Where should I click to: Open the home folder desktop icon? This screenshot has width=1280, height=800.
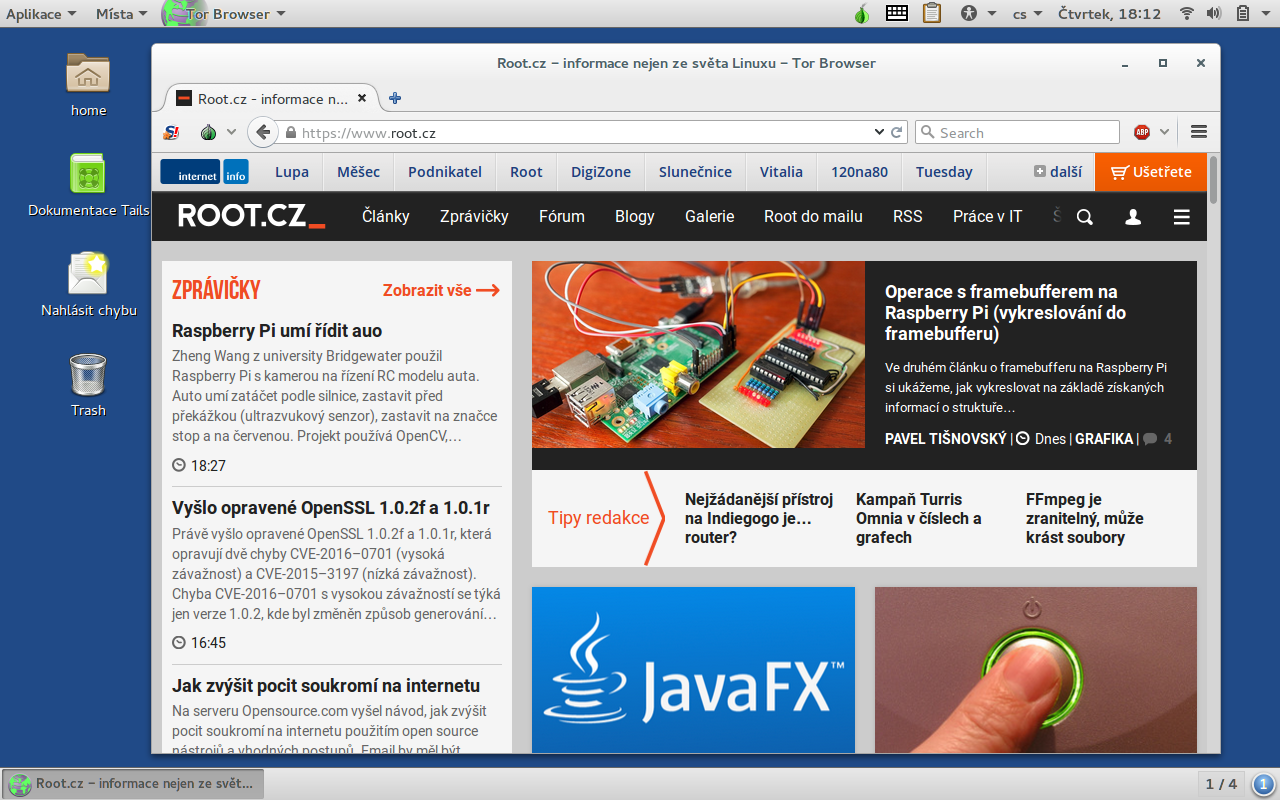[x=88, y=72]
